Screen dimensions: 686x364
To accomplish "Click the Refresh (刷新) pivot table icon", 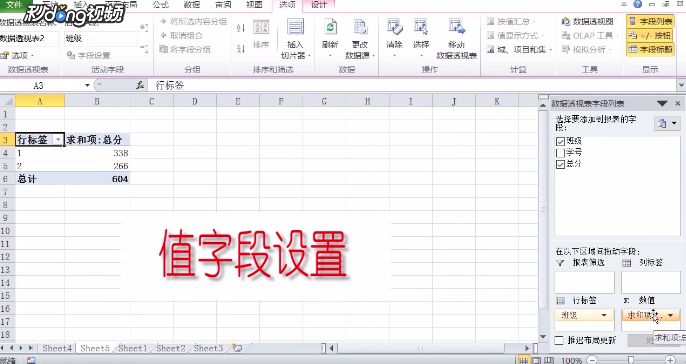I will tap(330, 28).
